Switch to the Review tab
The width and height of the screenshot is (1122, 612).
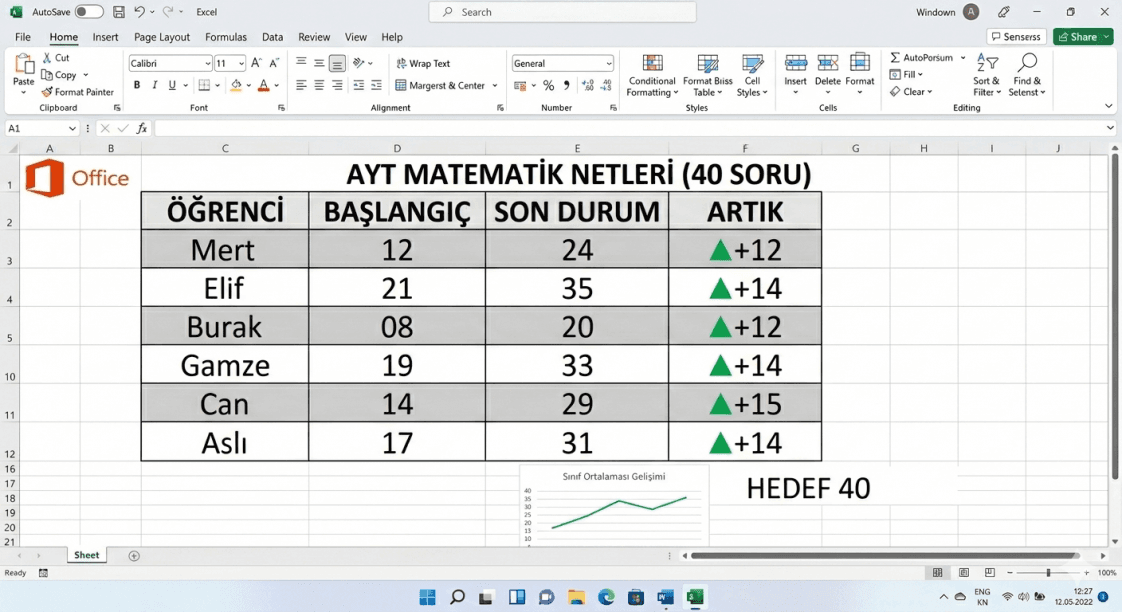(x=314, y=37)
